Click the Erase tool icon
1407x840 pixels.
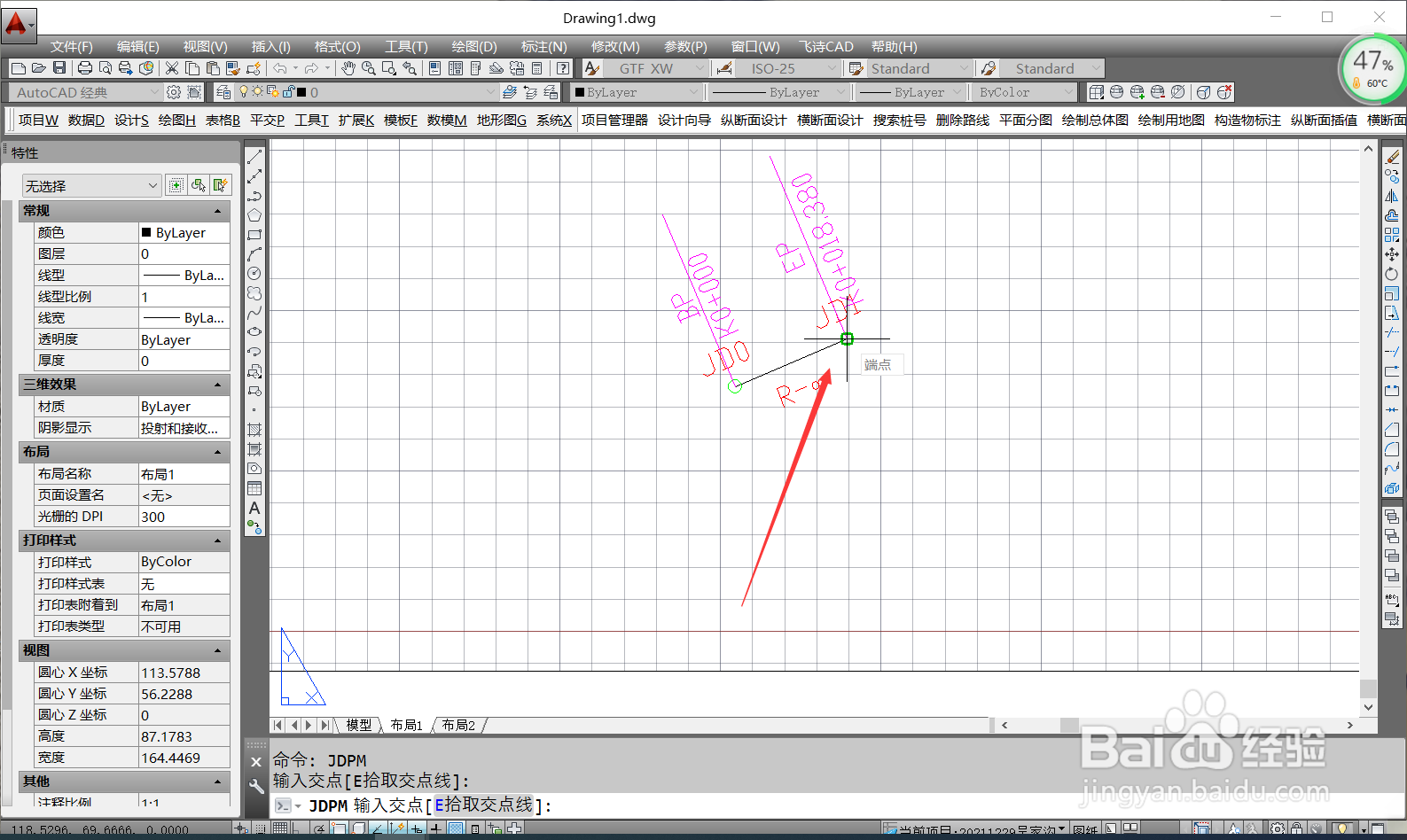[1392, 157]
